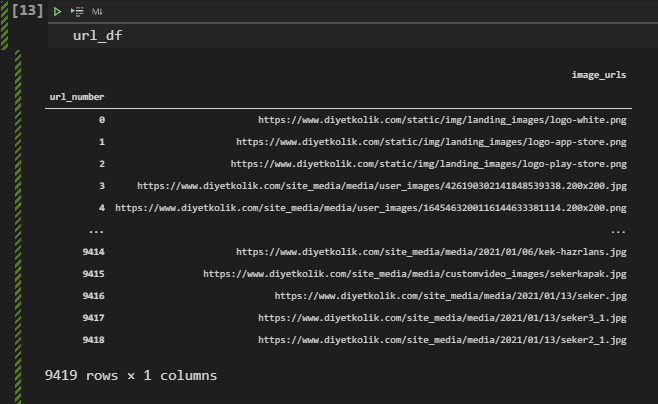Click the kek-hazrlans.jpg URL

coord(431,252)
